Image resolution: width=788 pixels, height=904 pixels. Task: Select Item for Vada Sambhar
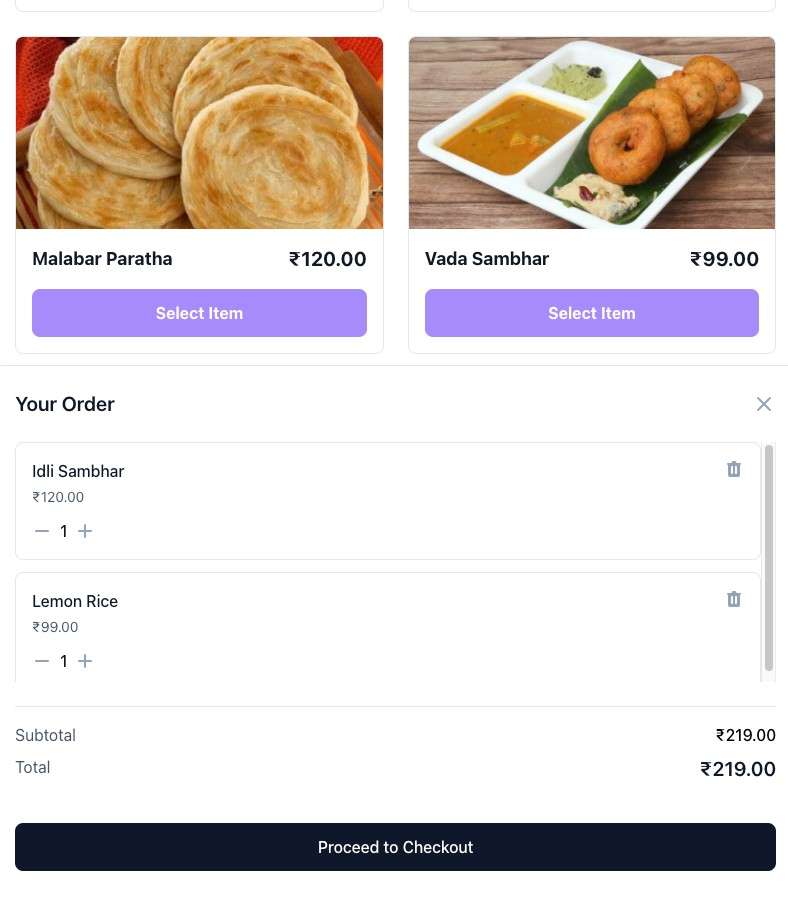[591, 313]
